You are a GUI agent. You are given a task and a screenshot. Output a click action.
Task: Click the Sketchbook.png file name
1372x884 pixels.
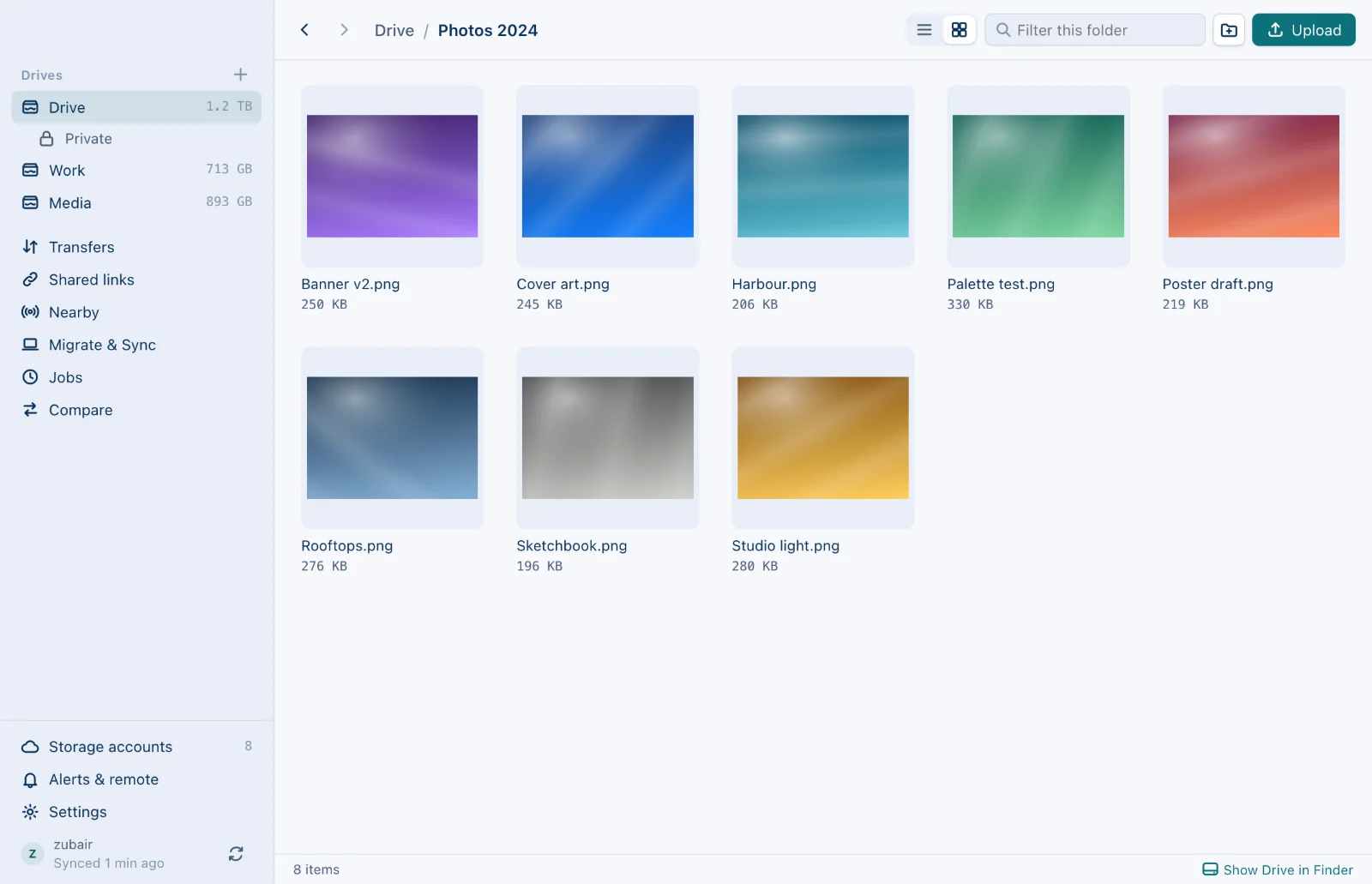click(x=572, y=545)
